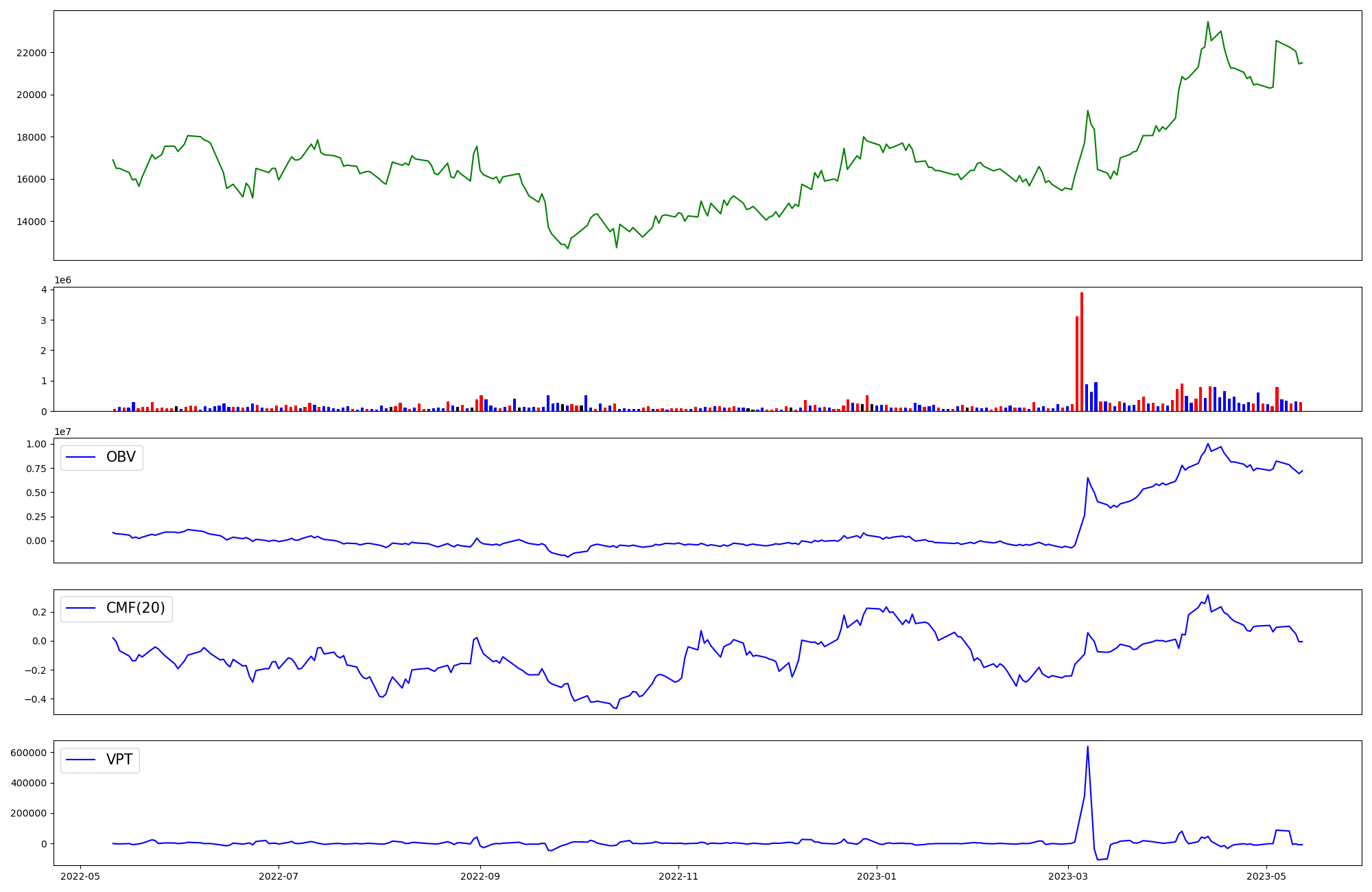Click the 2022-07 date tick label
This screenshot has height=892, width=1372.
279,876
